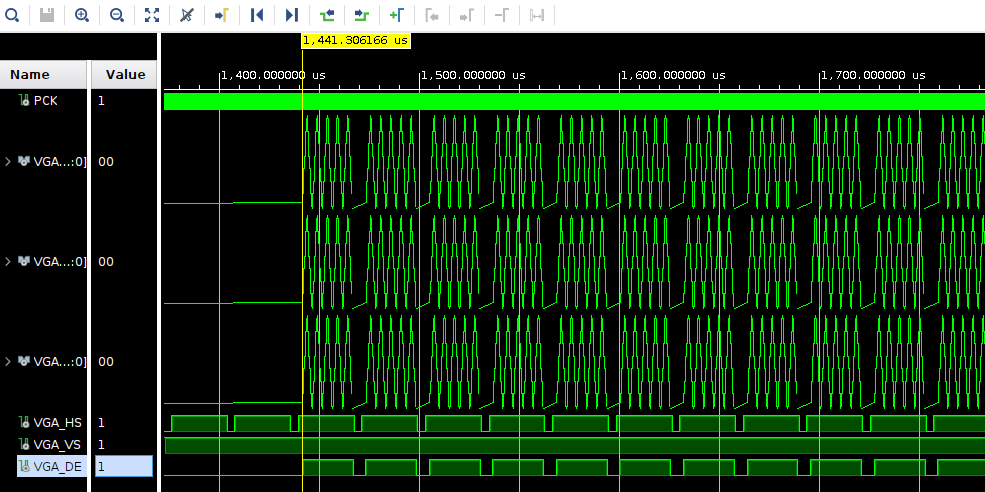This screenshot has width=985, height=492.
Task: Click the Search magnifier icon in toolbar
Action: (x=11, y=14)
